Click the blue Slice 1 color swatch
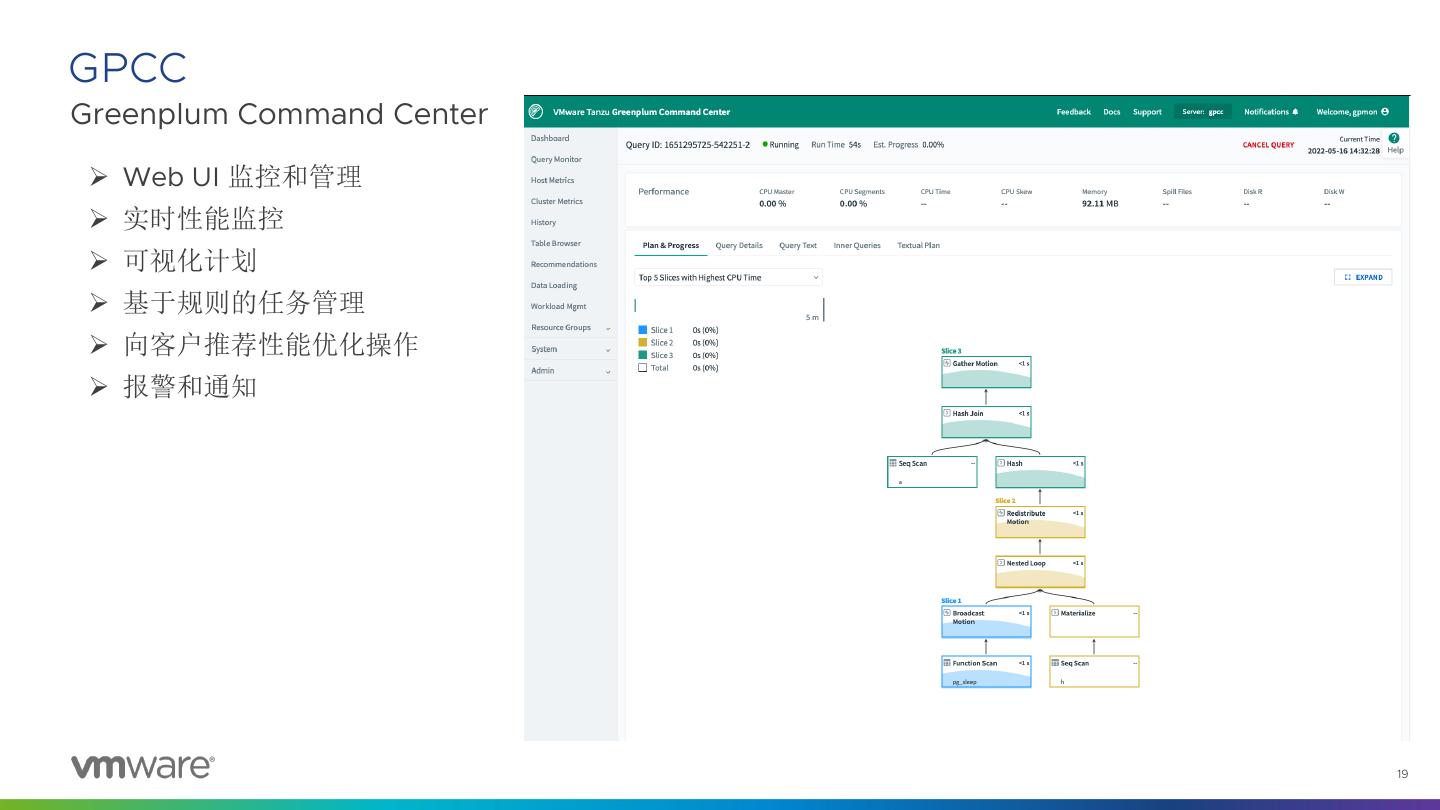 pyautogui.click(x=643, y=330)
